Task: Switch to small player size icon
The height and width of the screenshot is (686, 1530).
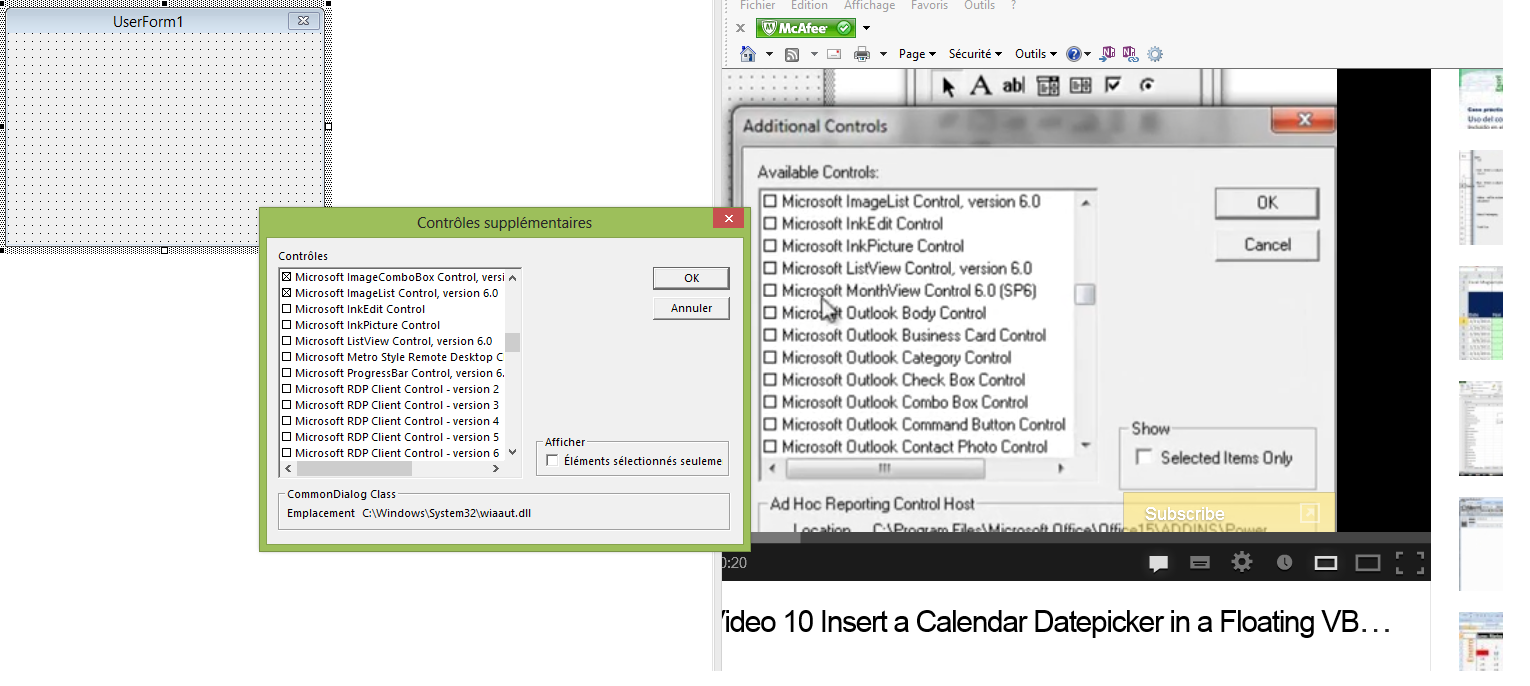Action: pyautogui.click(x=1326, y=563)
